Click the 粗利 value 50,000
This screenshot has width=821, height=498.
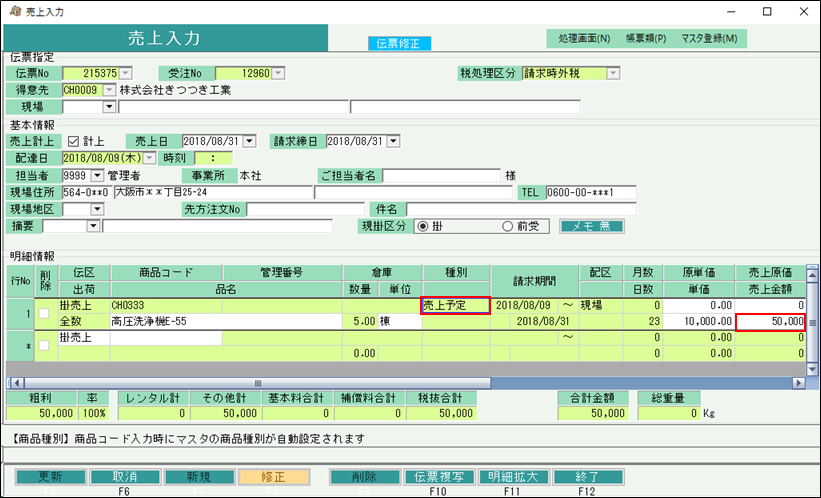40,413
